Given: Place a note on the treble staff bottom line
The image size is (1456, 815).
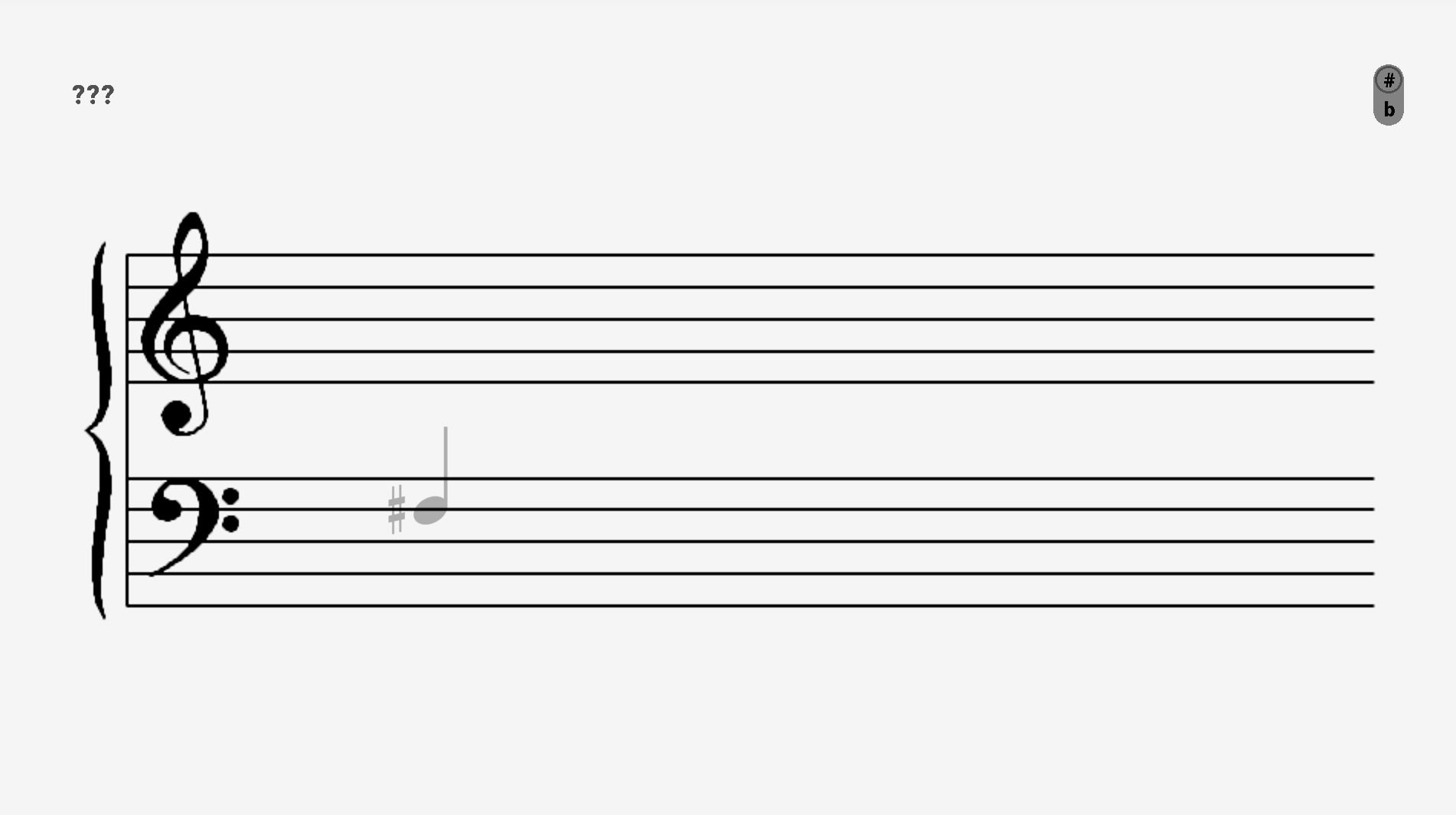Looking at the screenshot, I should [x=750, y=381].
